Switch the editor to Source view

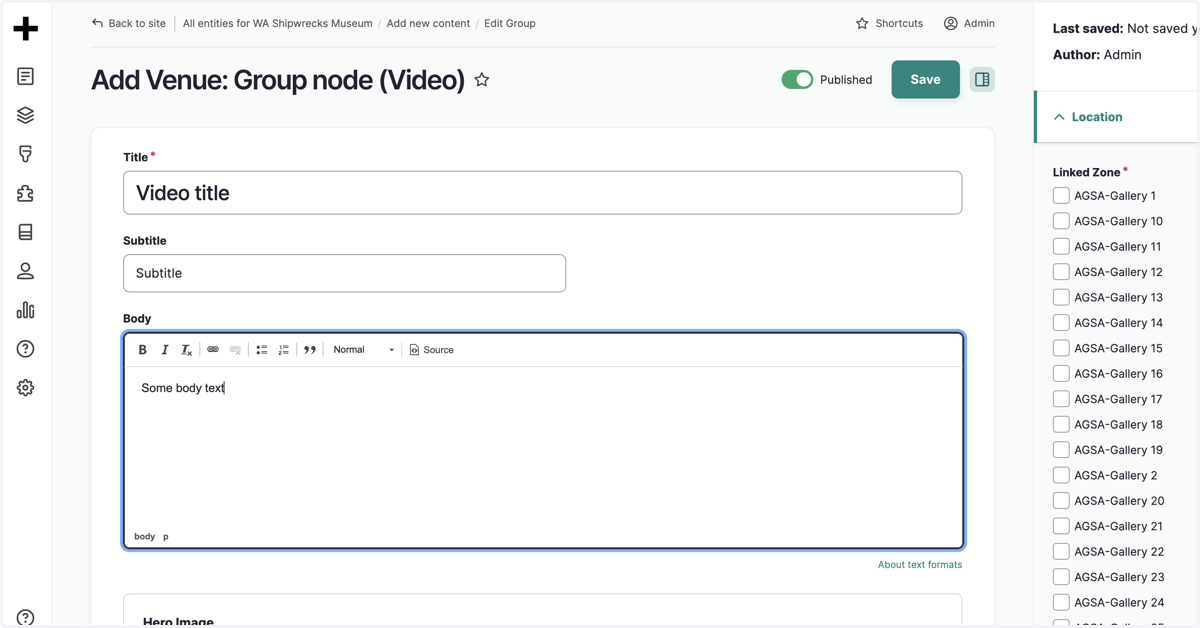coord(432,350)
